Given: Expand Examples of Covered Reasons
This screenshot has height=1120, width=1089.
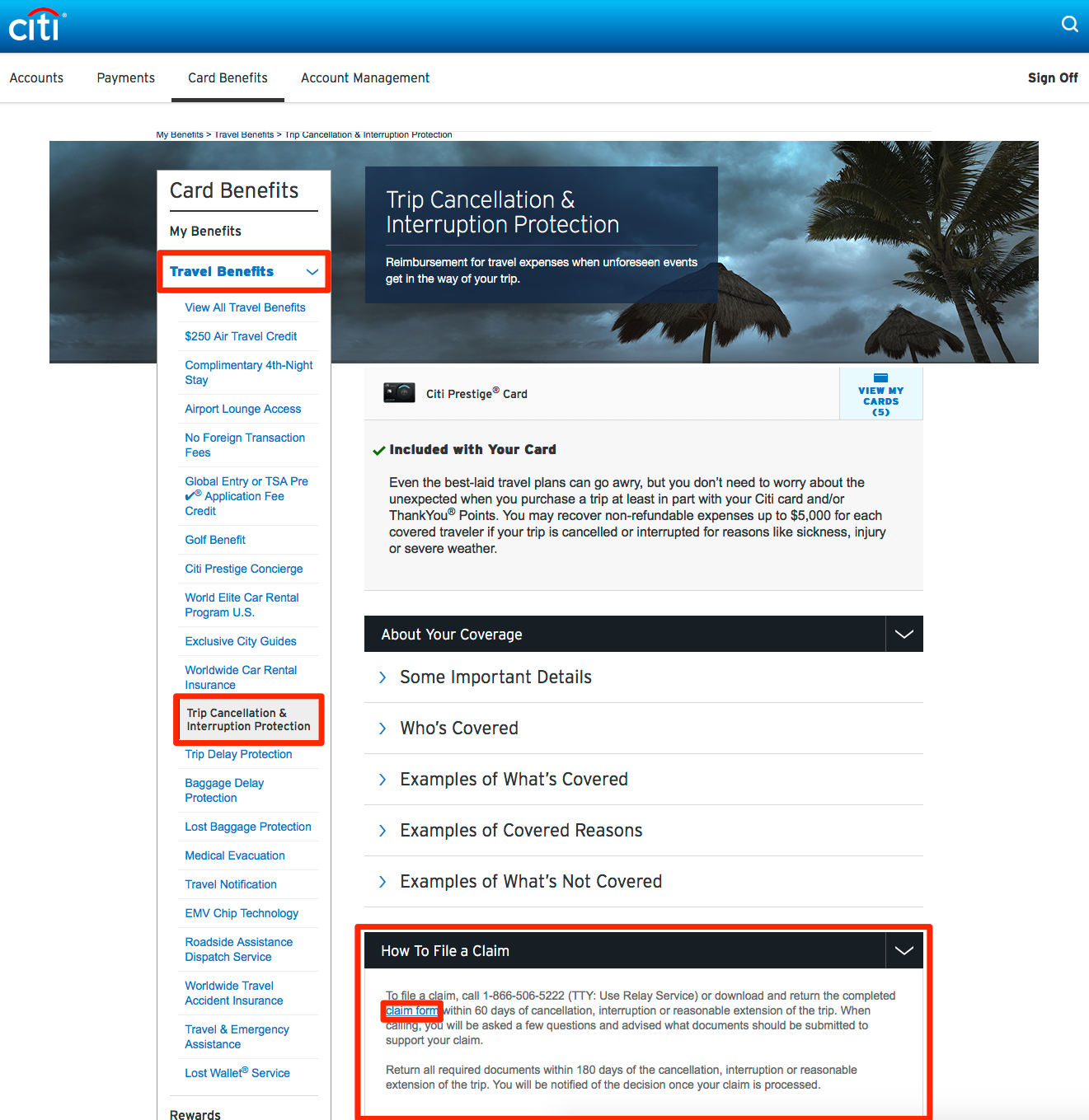Looking at the screenshot, I should (520, 831).
